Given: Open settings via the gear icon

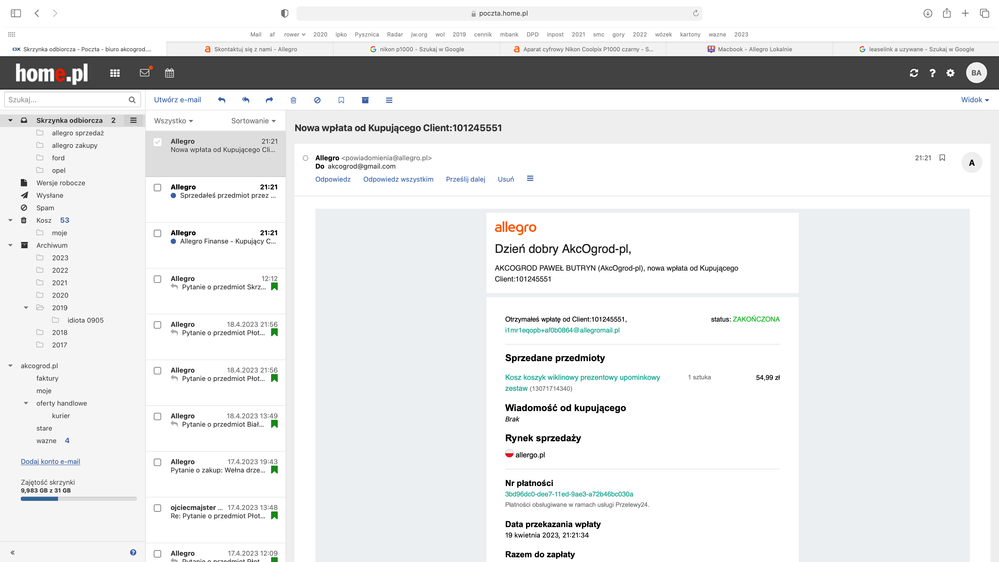Looking at the screenshot, I should pos(950,73).
